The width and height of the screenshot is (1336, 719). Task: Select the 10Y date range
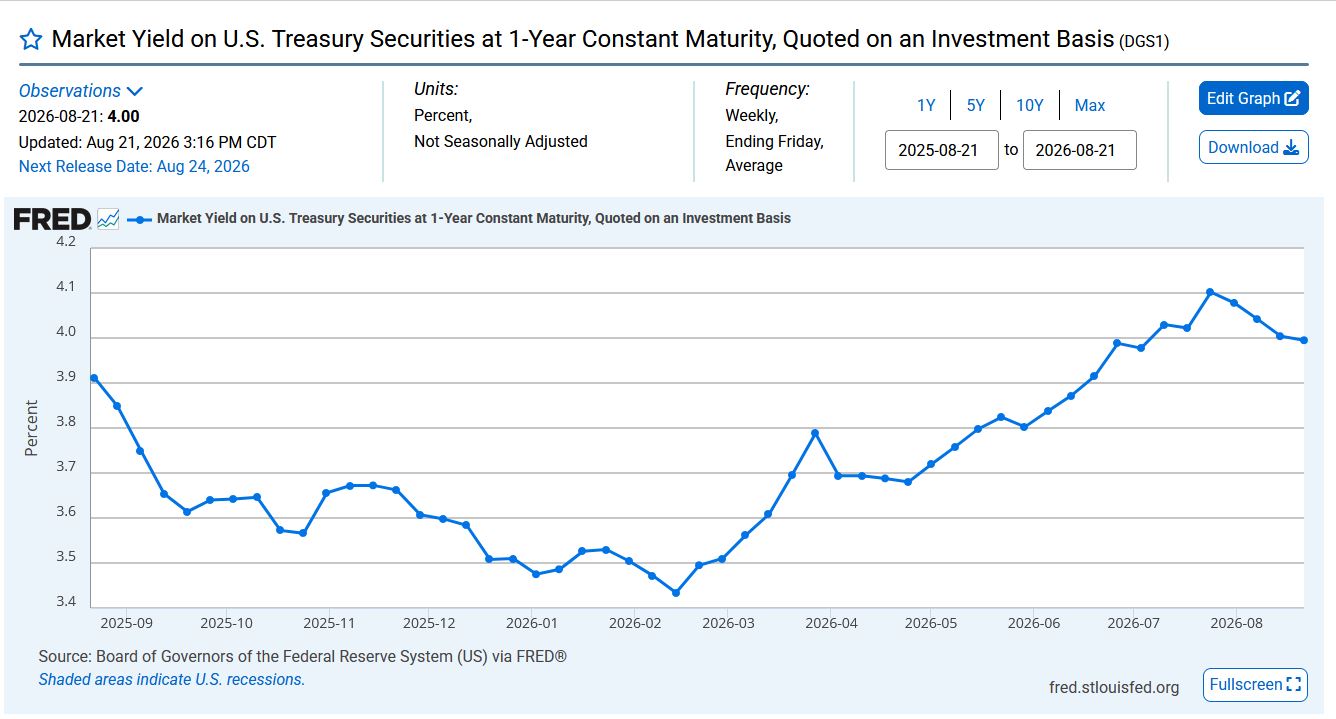(x=1030, y=105)
